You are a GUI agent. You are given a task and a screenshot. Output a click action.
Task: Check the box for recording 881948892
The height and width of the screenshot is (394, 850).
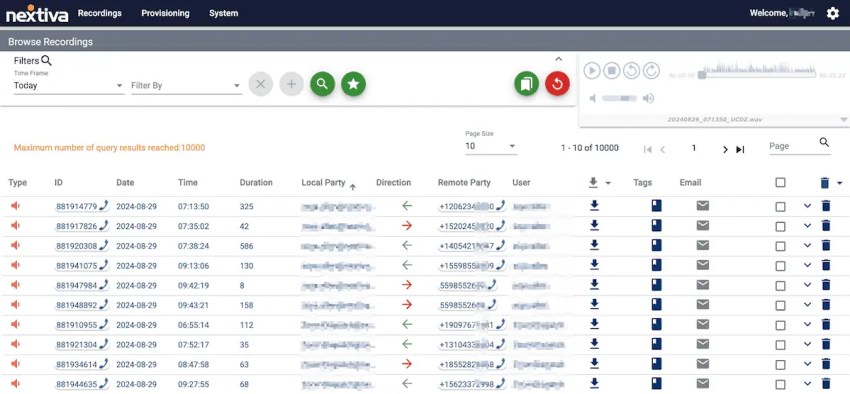pyautogui.click(x=780, y=305)
